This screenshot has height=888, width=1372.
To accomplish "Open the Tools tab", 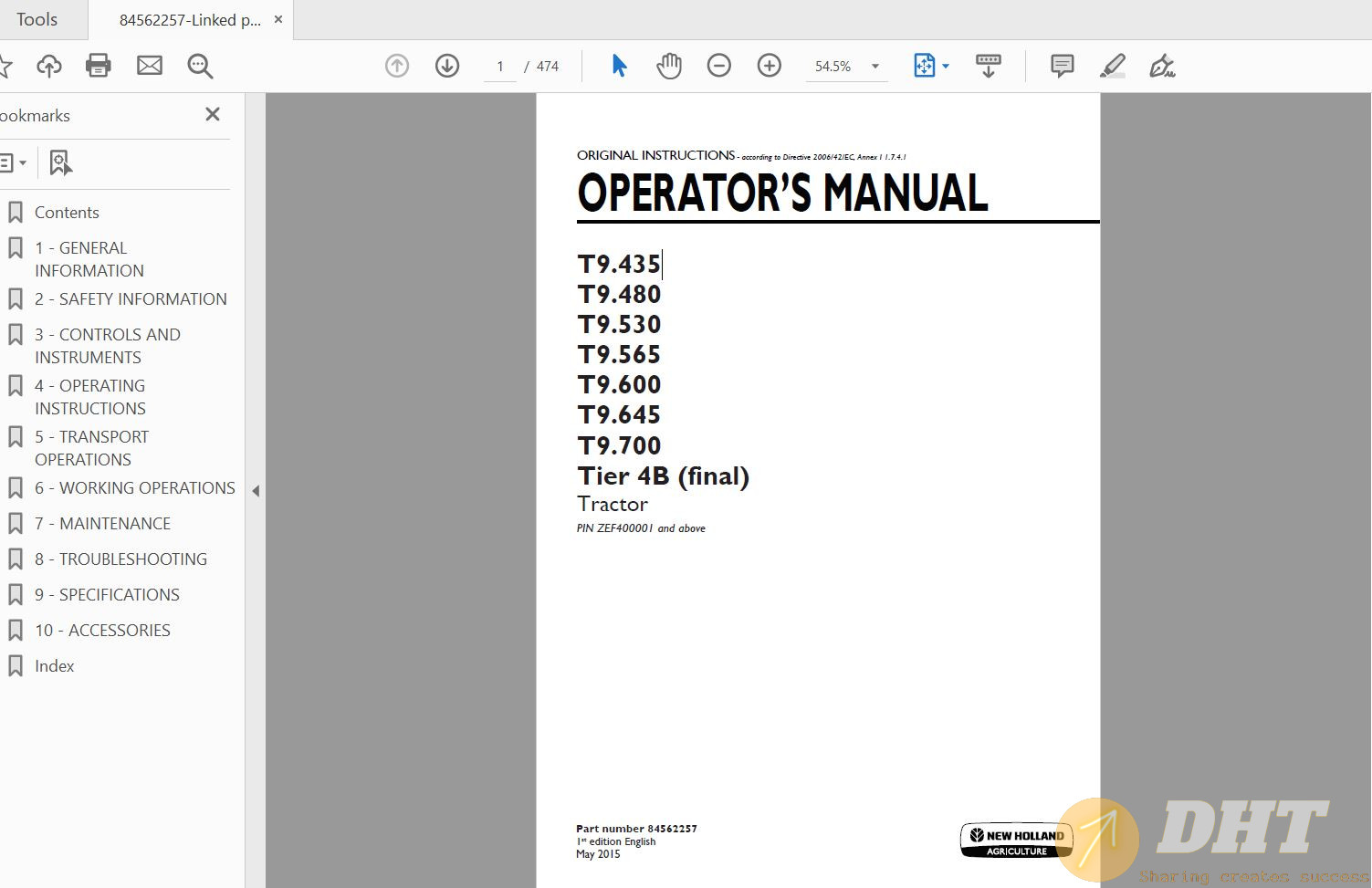I will tap(37, 19).
